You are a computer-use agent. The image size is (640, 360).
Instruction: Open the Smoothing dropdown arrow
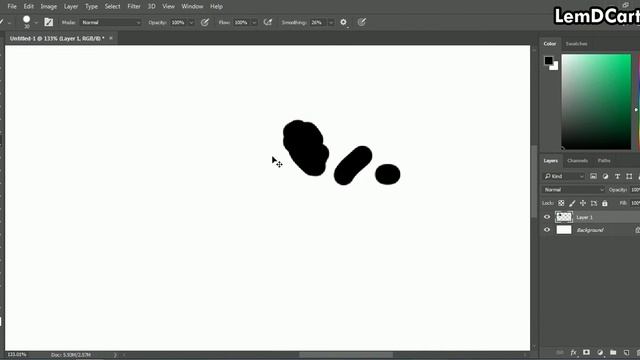coord(331,23)
